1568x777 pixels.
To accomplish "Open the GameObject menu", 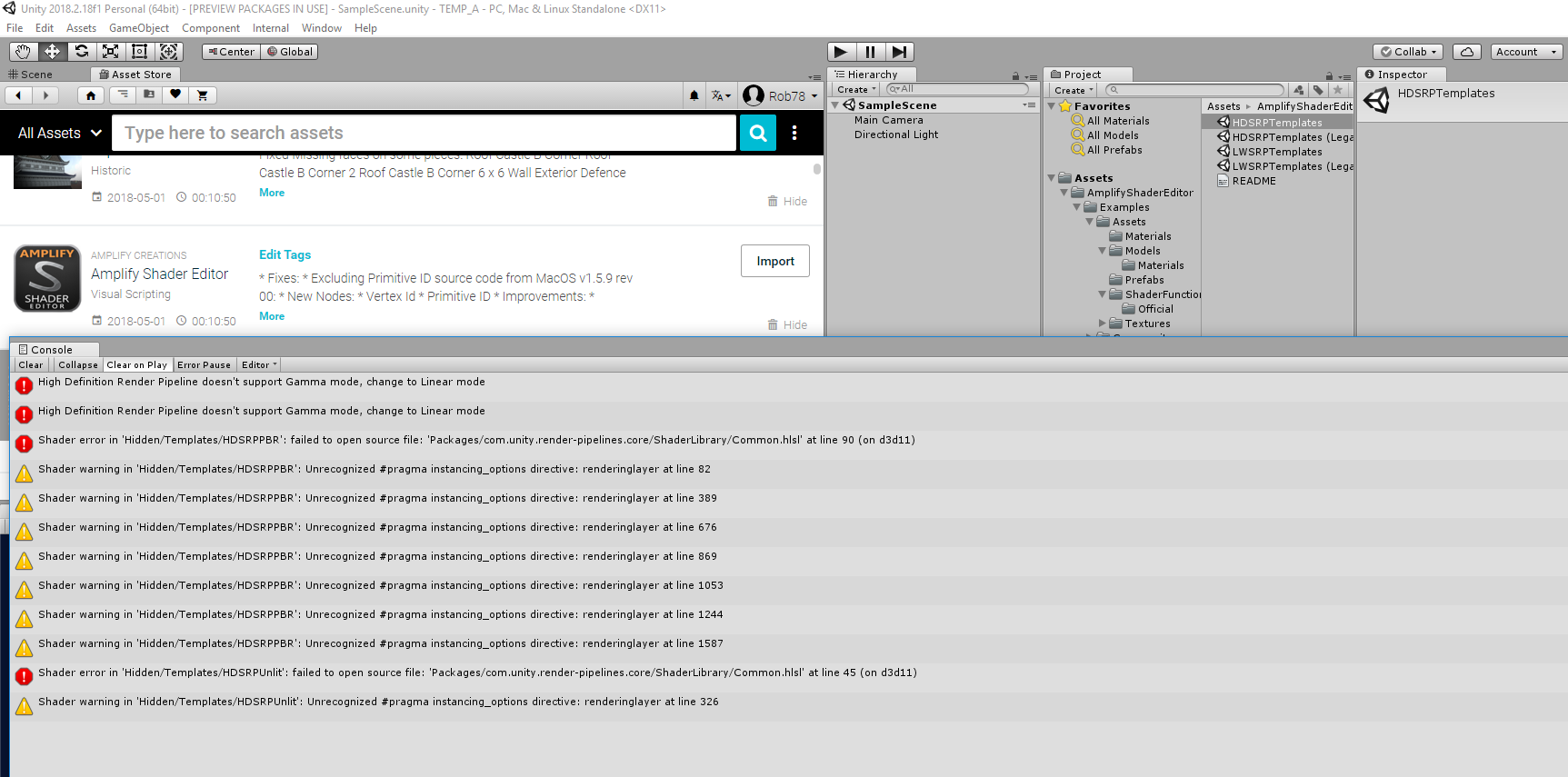I will (x=139, y=28).
